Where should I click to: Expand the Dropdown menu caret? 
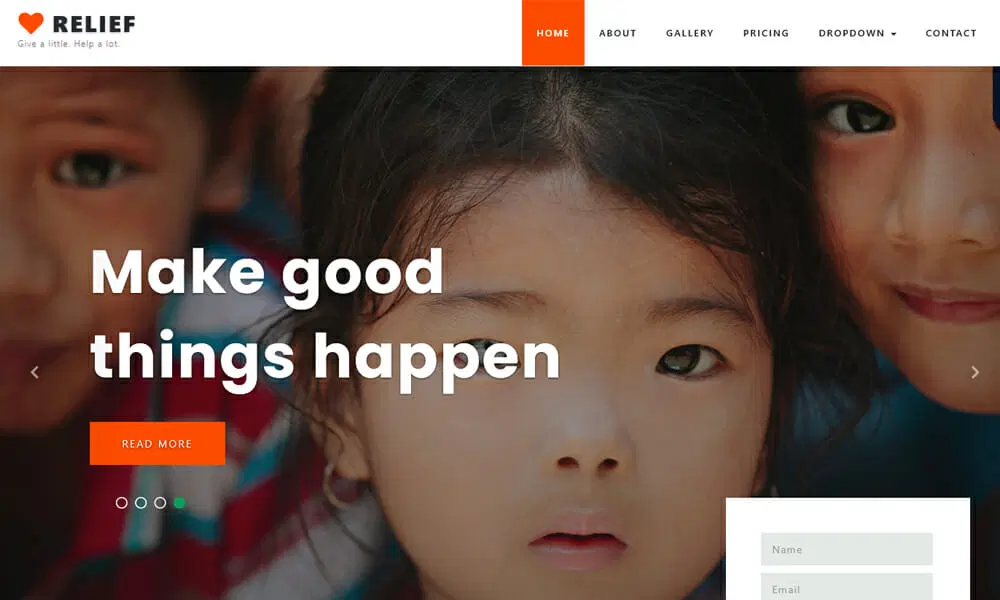click(893, 34)
